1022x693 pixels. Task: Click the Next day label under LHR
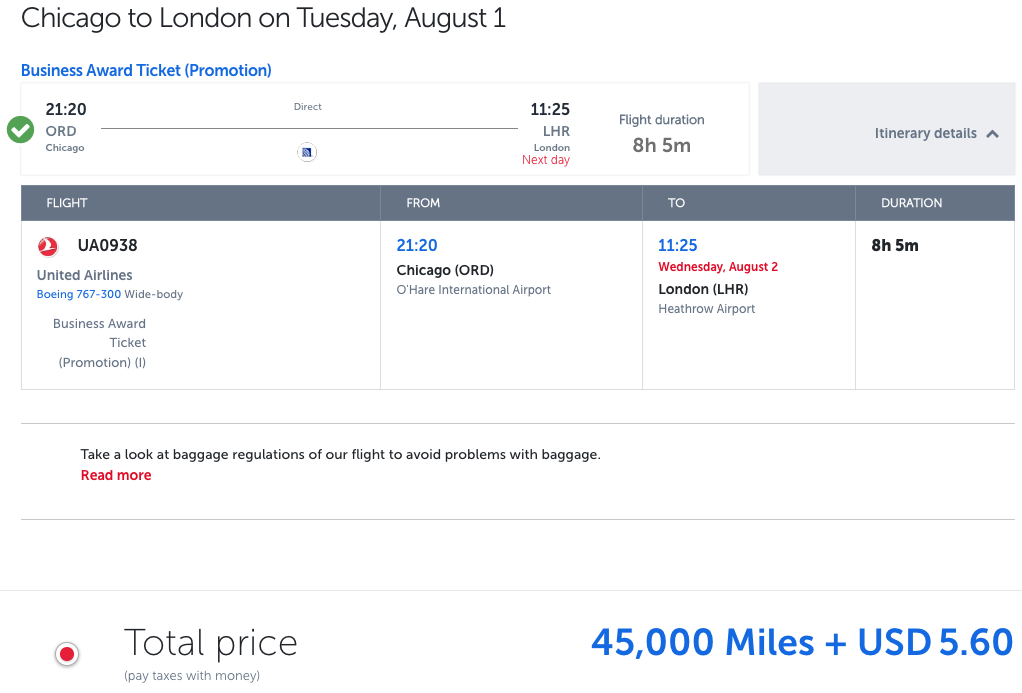(546, 159)
